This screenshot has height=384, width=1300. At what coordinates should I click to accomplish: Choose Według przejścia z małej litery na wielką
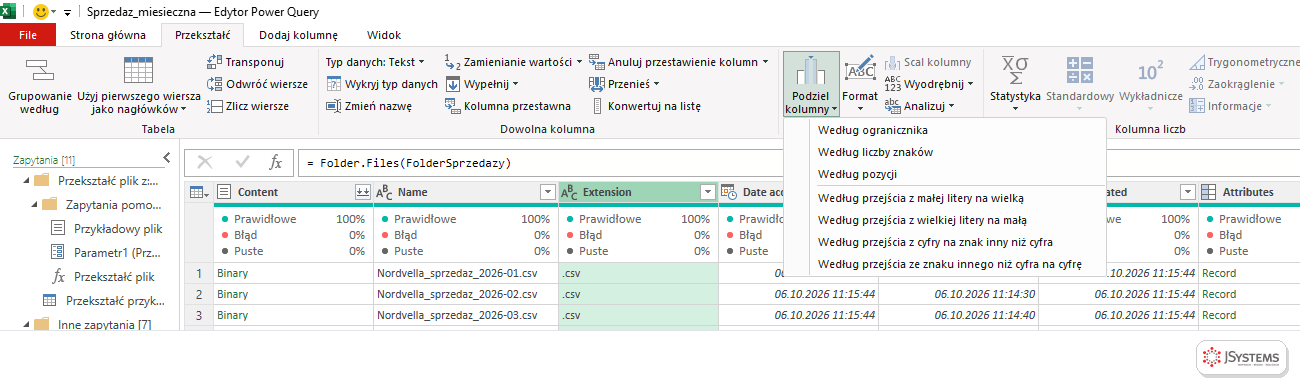(946, 198)
